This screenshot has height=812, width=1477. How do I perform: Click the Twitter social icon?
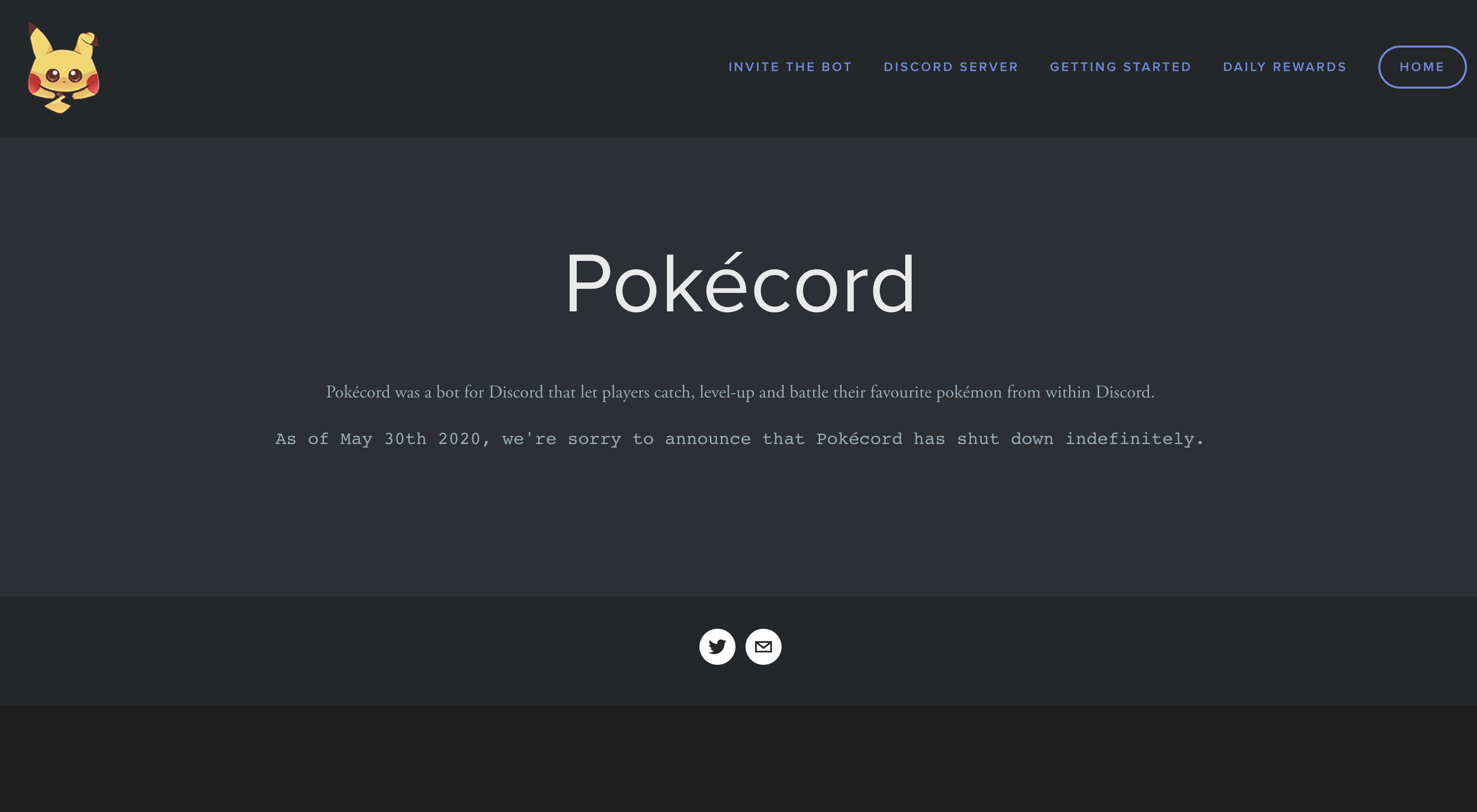point(717,646)
